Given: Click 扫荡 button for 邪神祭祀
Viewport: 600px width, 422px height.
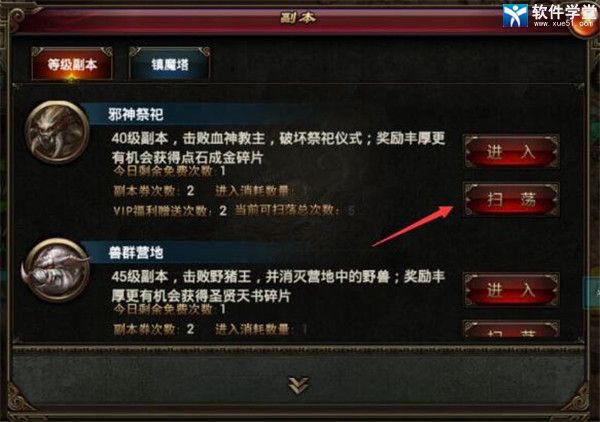Looking at the screenshot, I should [512, 199].
